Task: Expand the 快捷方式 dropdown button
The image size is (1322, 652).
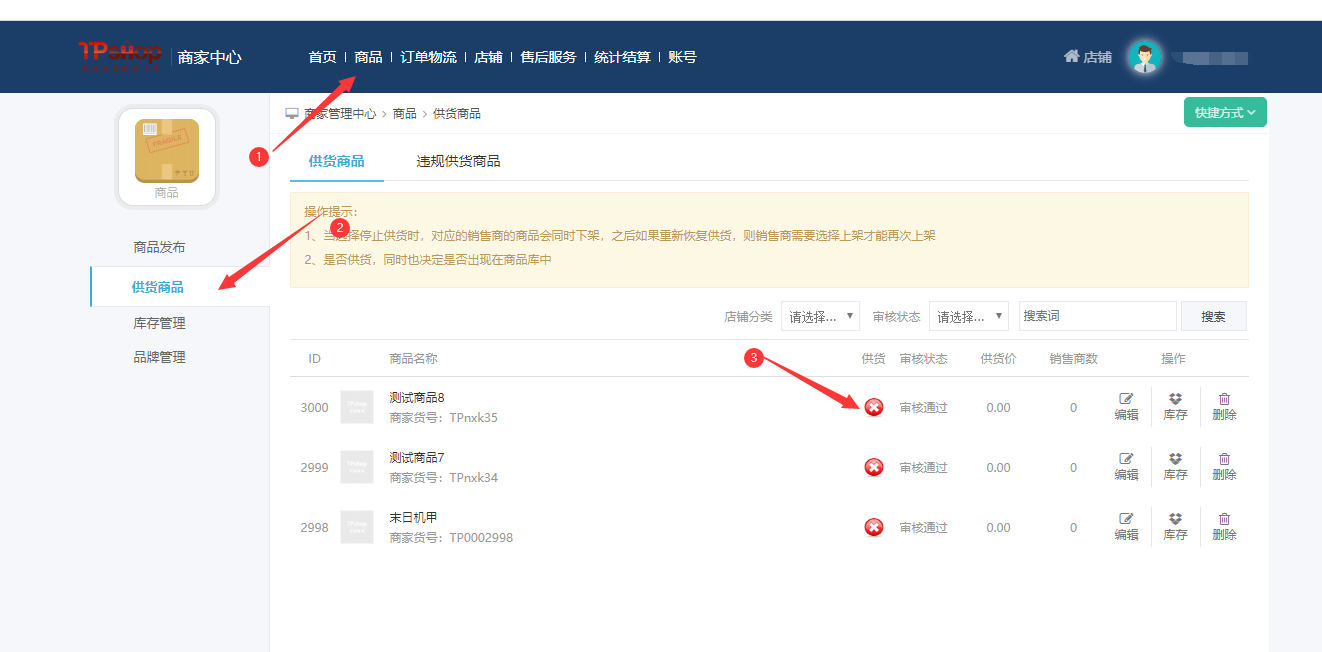Action: (1225, 113)
